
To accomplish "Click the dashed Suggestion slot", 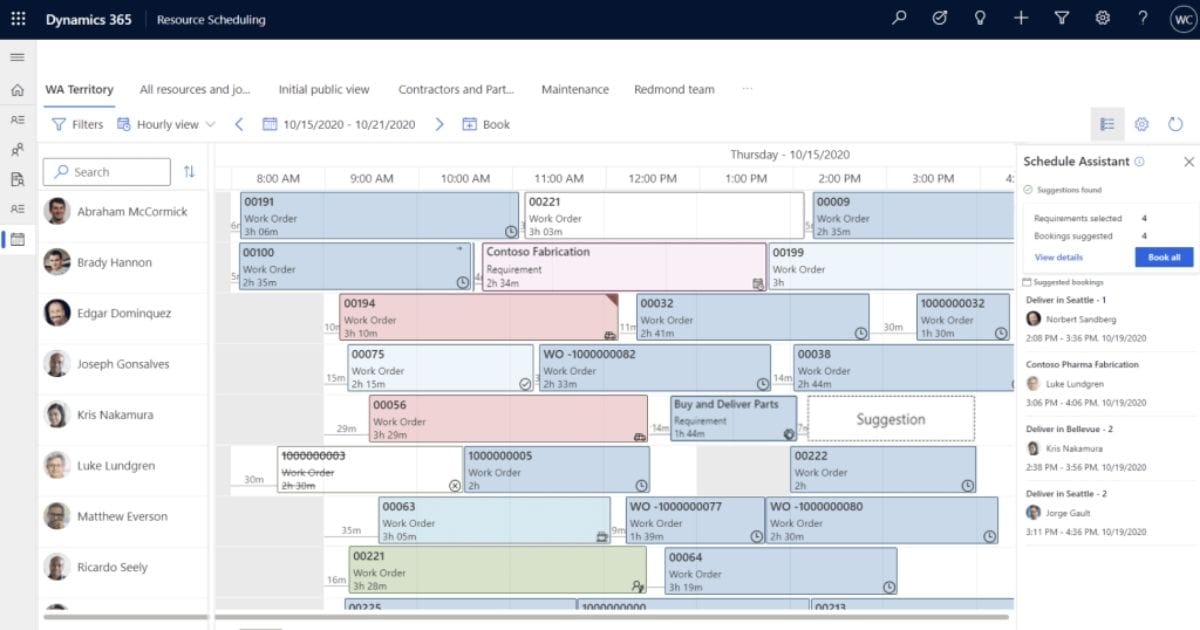I will 891,418.
